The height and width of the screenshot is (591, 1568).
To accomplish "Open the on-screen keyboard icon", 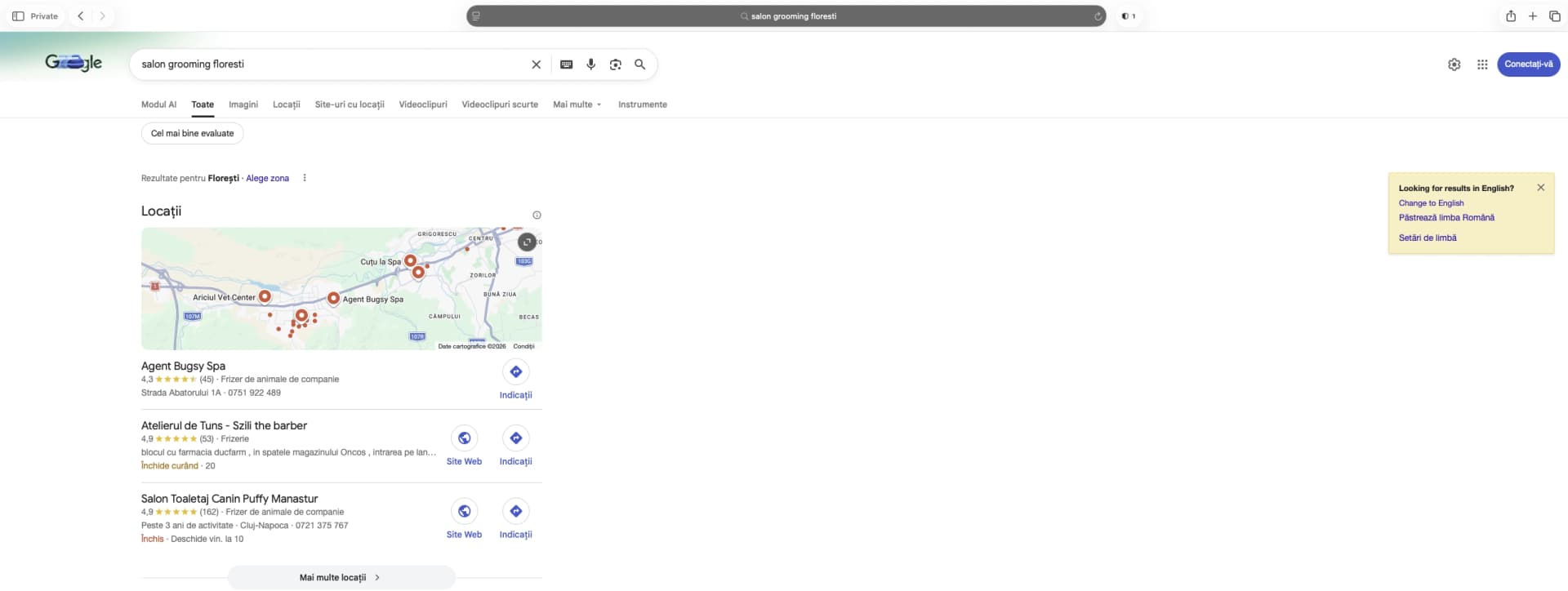I will (x=566, y=64).
